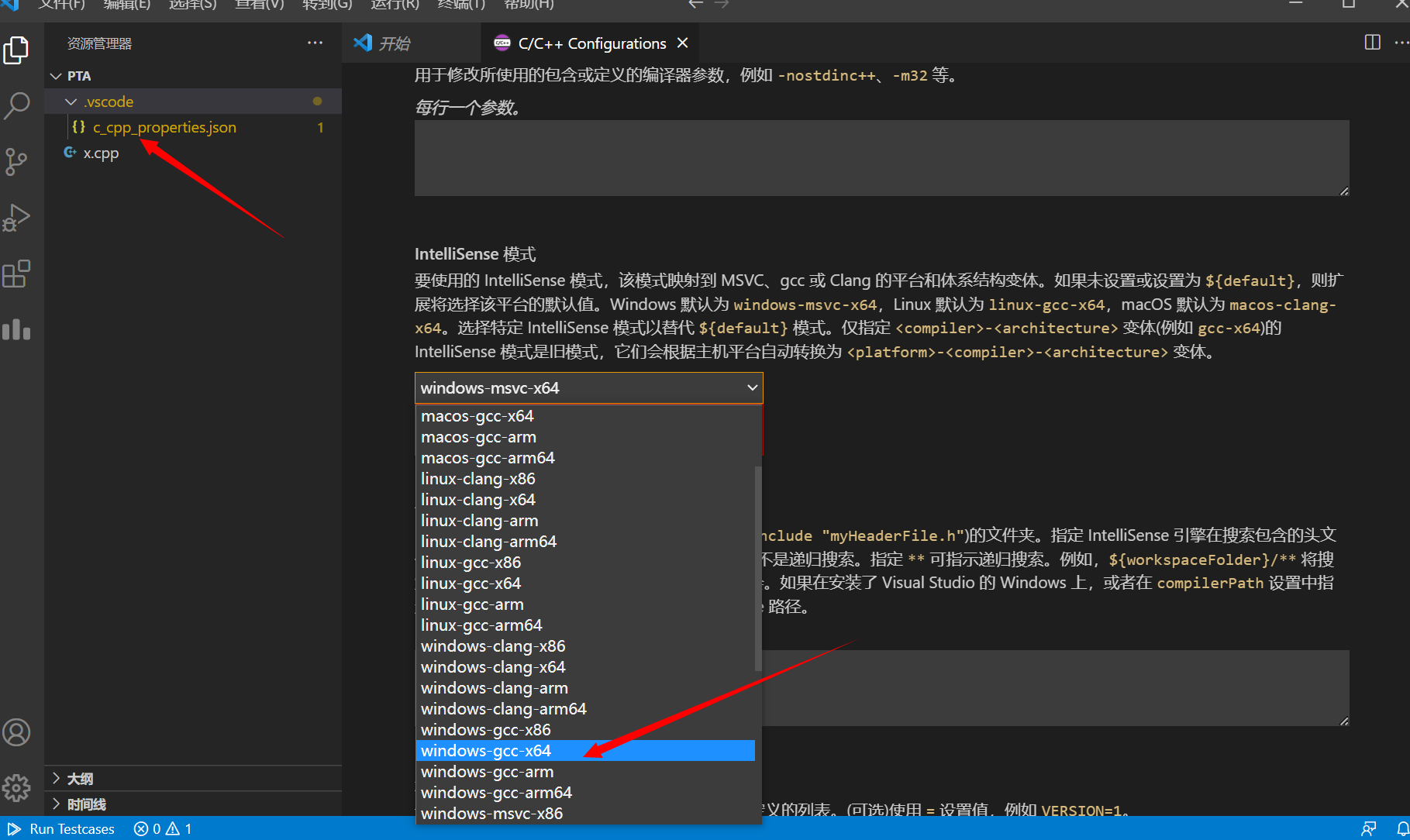The height and width of the screenshot is (840, 1410).
Task: Open the bar-chart icon view in activity bar
Action: click(16, 329)
